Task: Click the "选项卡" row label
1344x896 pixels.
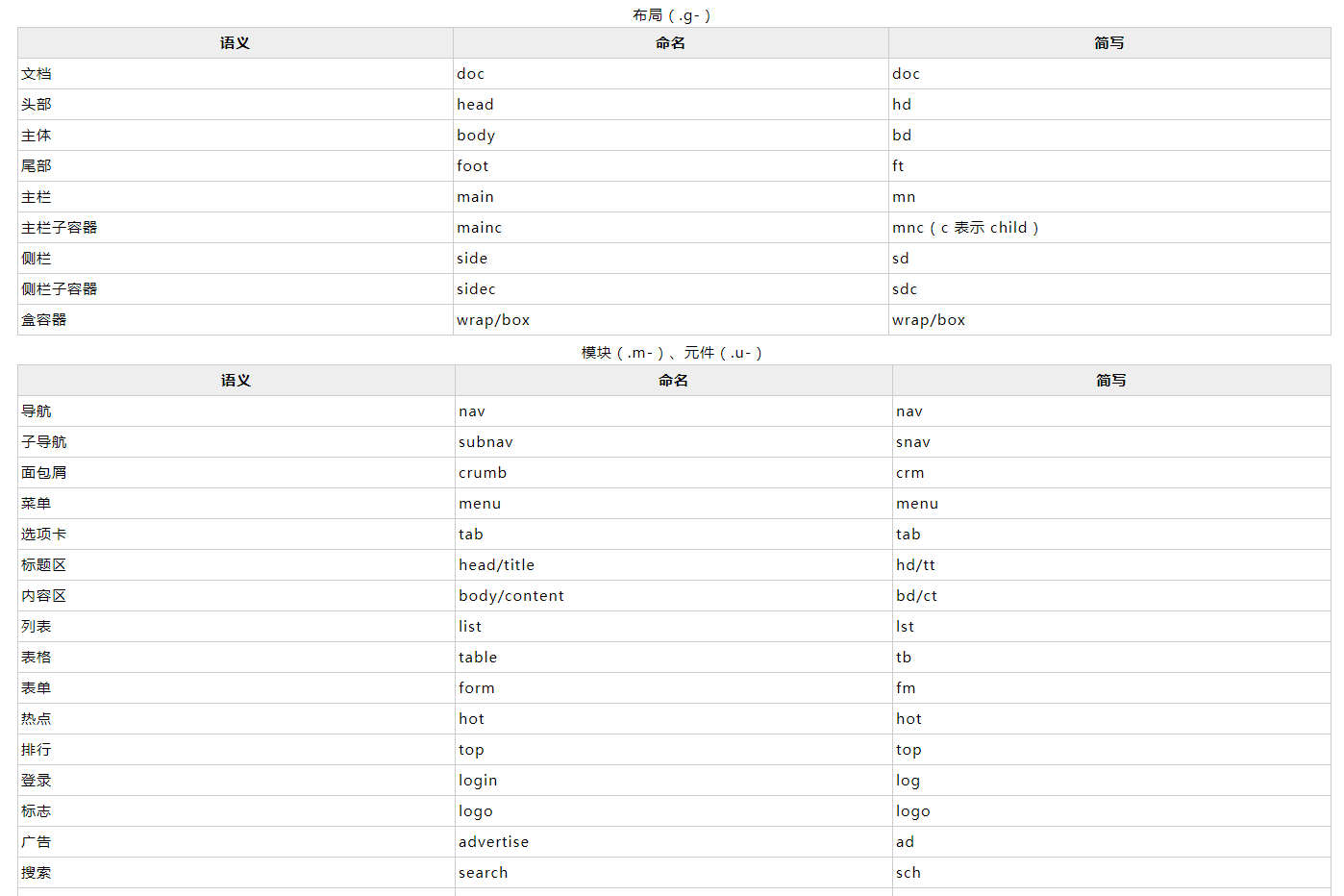Action: pyautogui.click(x=44, y=535)
